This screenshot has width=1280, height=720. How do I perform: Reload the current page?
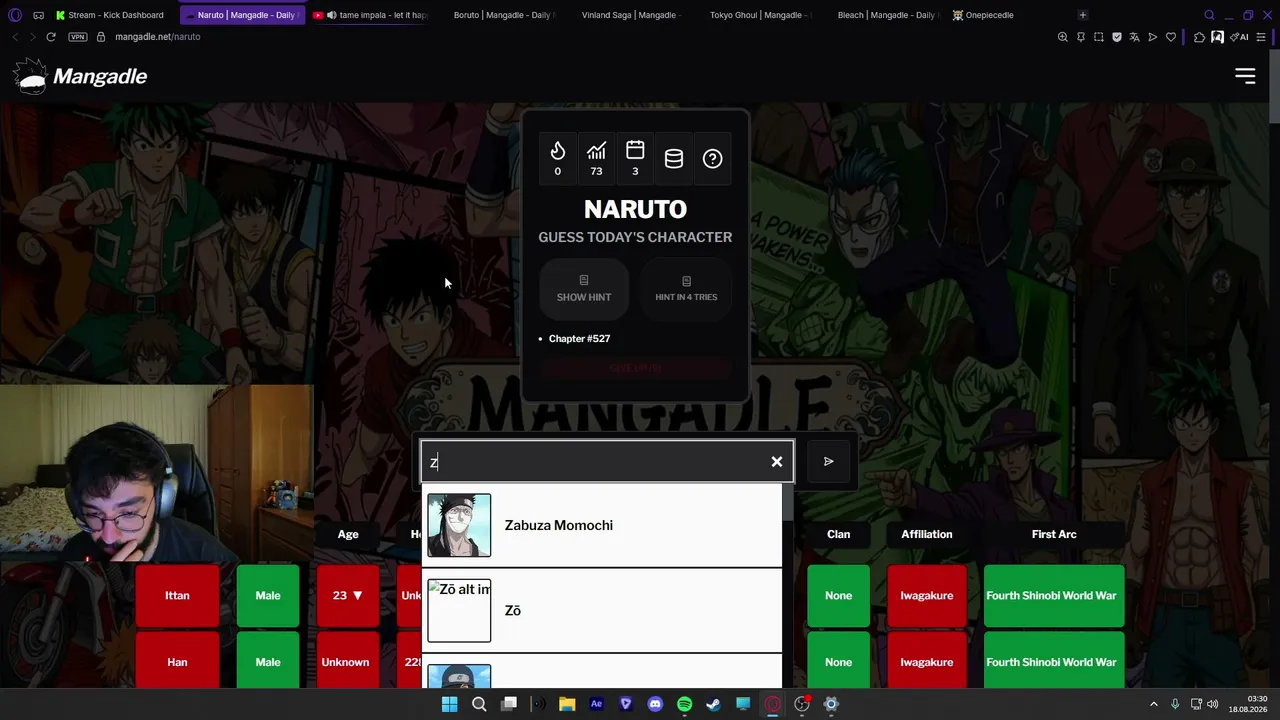click(51, 37)
